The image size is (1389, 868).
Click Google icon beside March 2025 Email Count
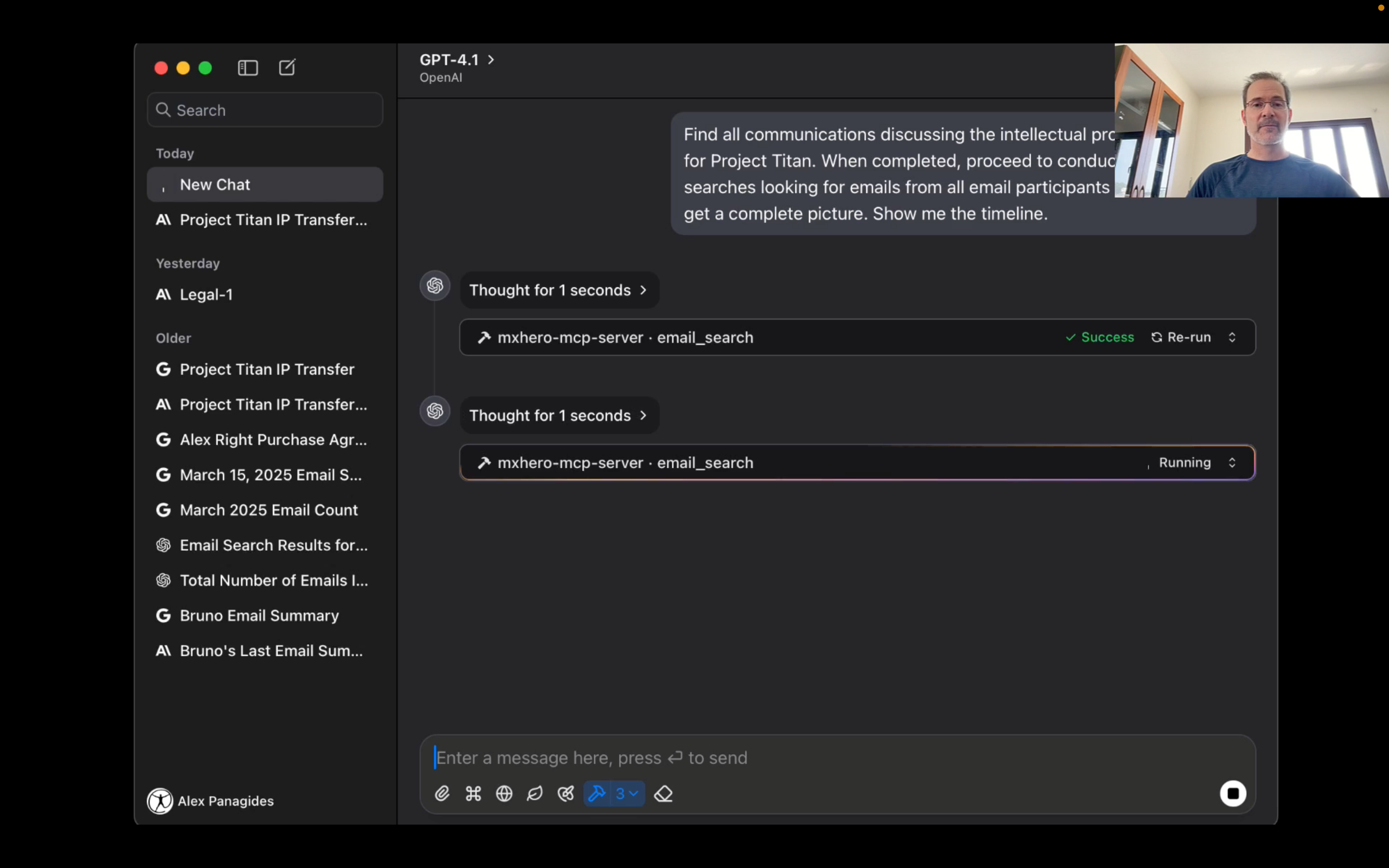tap(163, 510)
